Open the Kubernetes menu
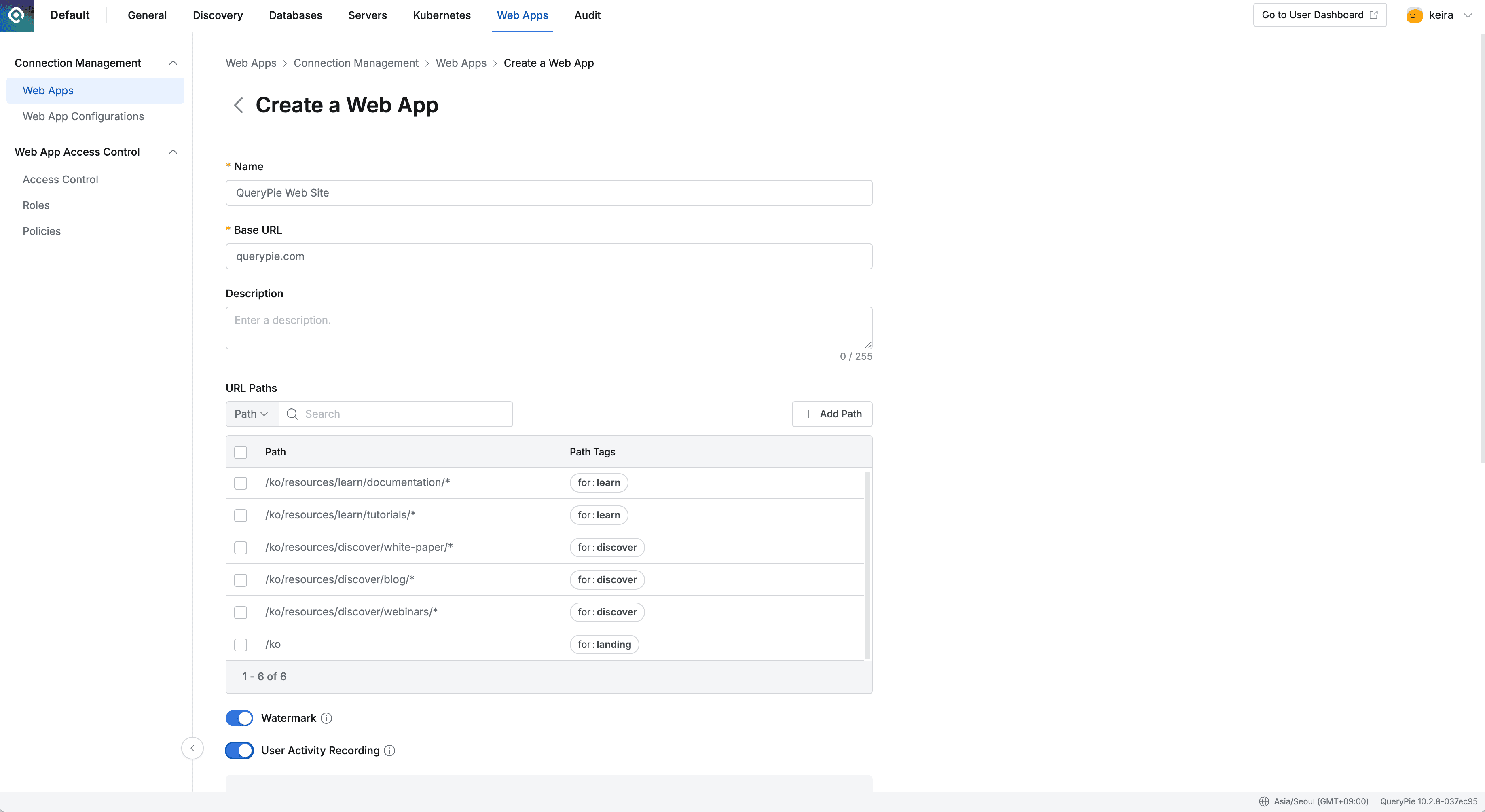 (441, 15)
